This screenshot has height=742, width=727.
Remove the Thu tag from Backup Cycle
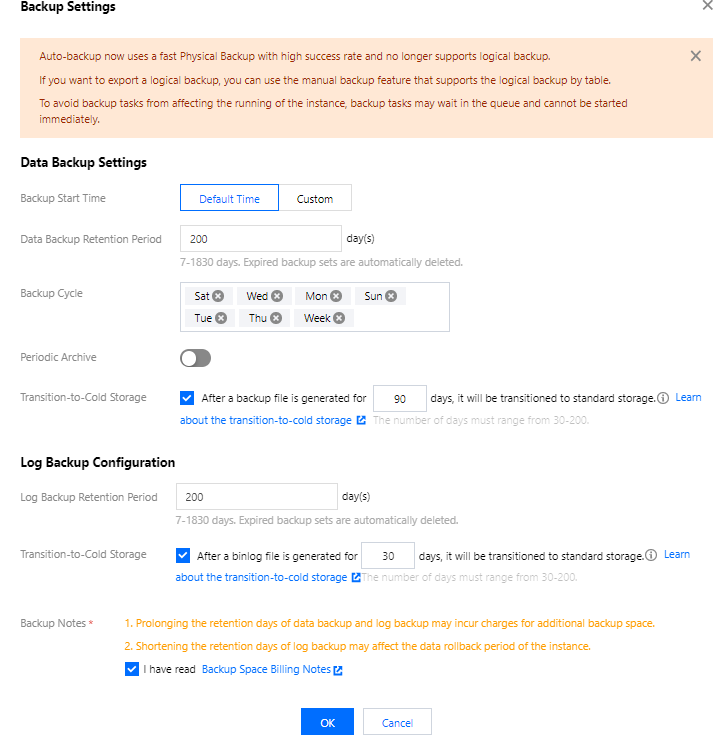pos(275,318)
